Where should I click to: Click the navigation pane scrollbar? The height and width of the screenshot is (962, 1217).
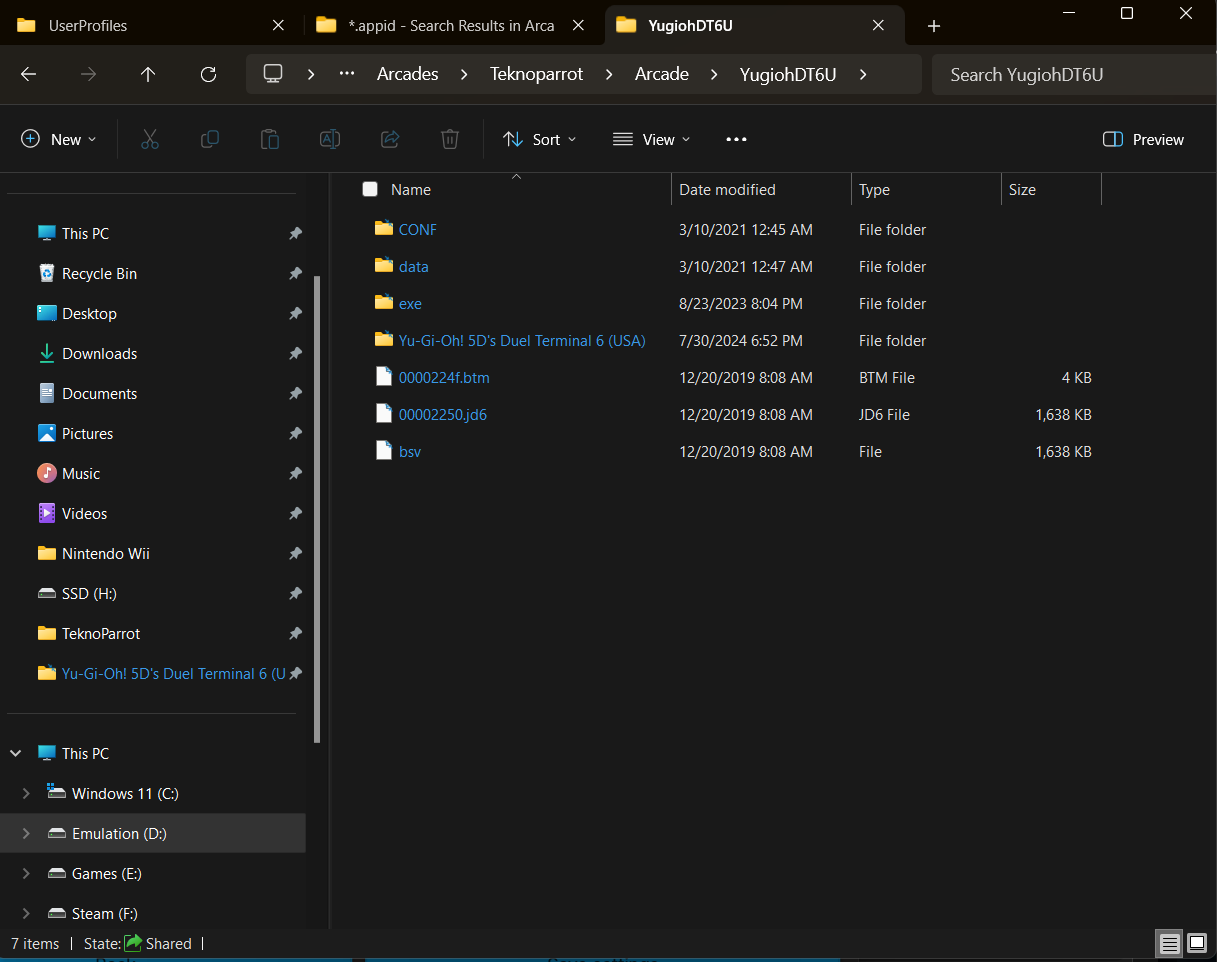317,509
